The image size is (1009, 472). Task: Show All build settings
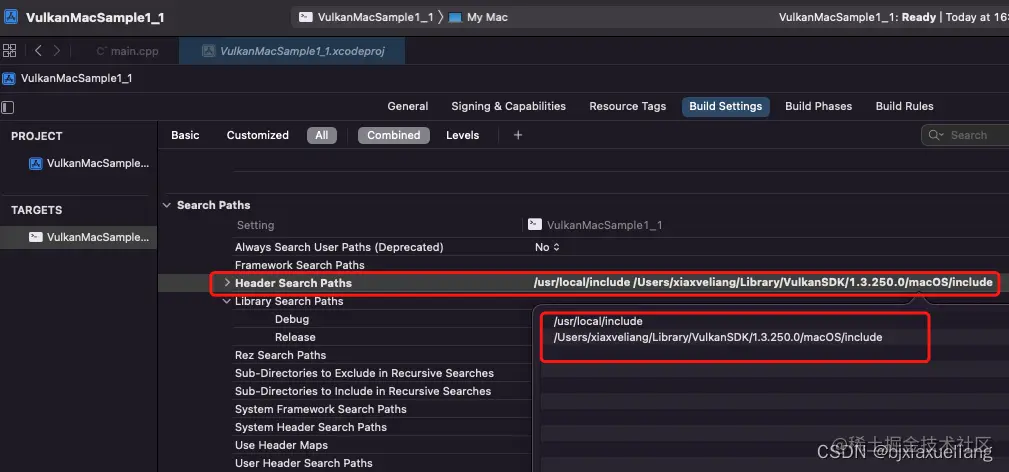tap(322, 135)
